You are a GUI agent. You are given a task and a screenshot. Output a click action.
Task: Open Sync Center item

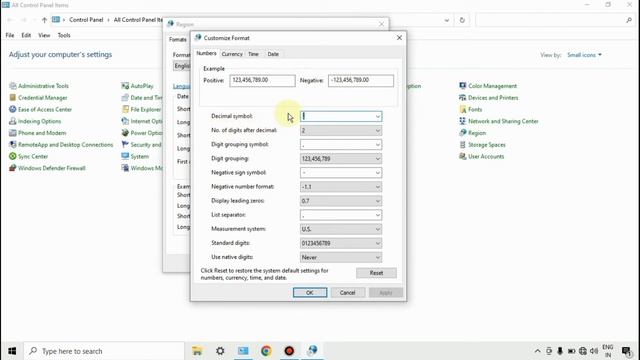(x=29, y=156)
